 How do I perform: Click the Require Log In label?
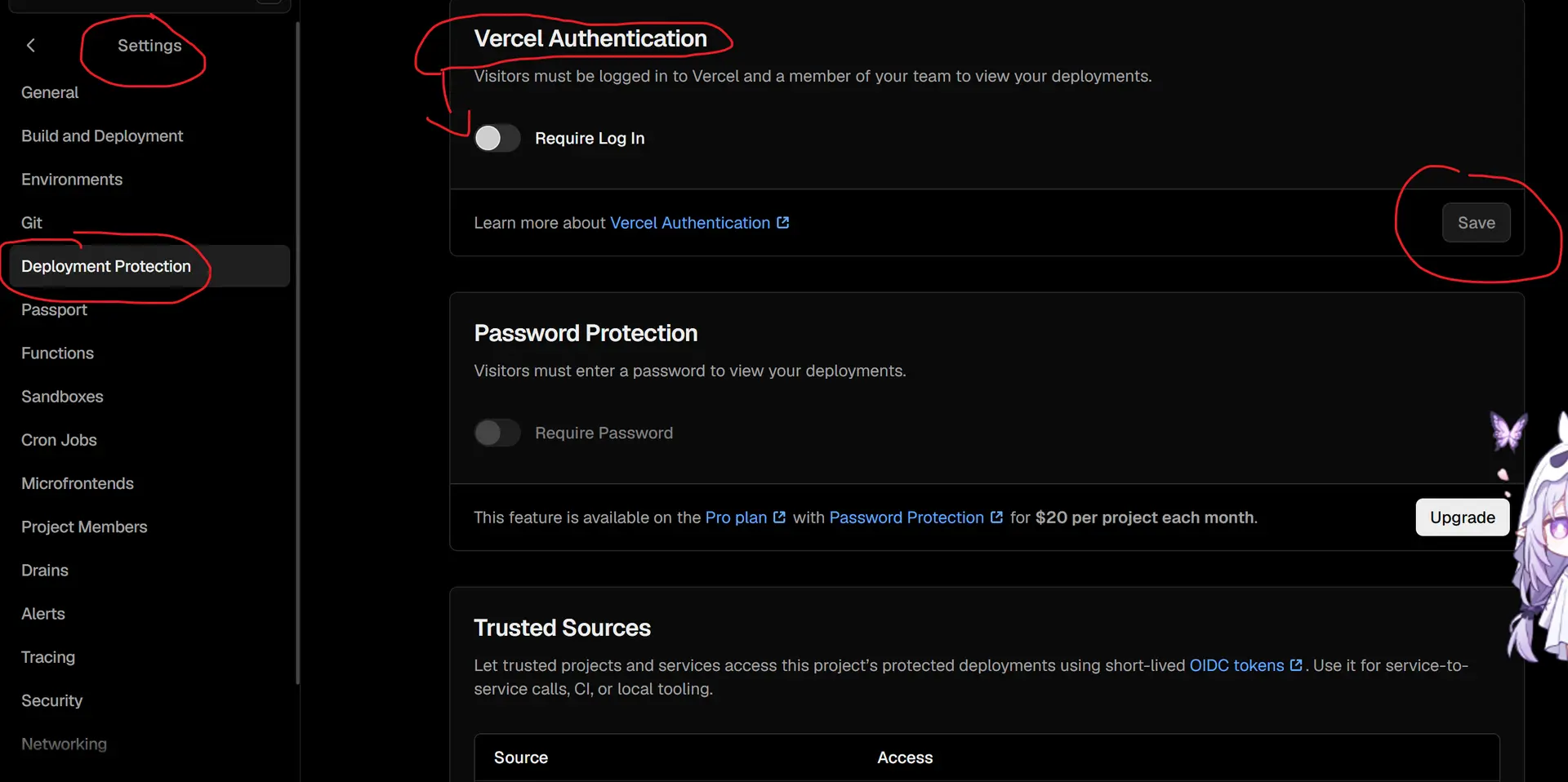coord(590,138)
